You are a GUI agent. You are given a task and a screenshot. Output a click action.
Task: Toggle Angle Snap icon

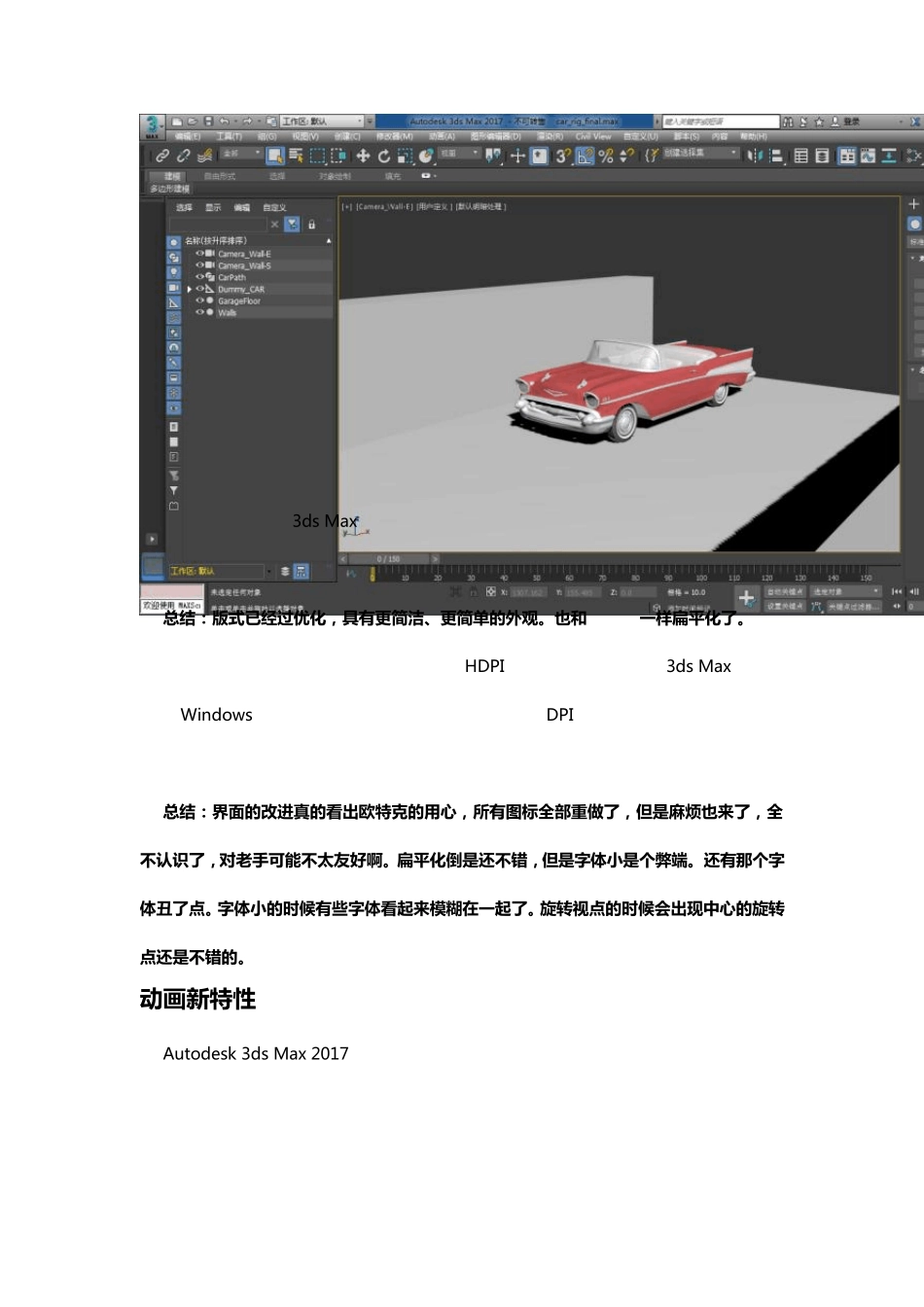coord(585,156)
